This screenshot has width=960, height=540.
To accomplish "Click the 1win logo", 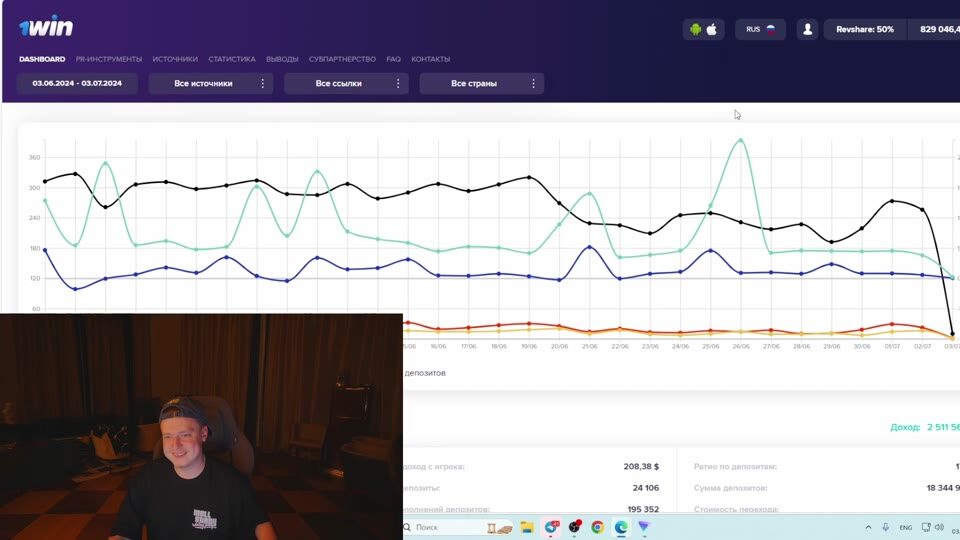I will [x=46, y=27].
